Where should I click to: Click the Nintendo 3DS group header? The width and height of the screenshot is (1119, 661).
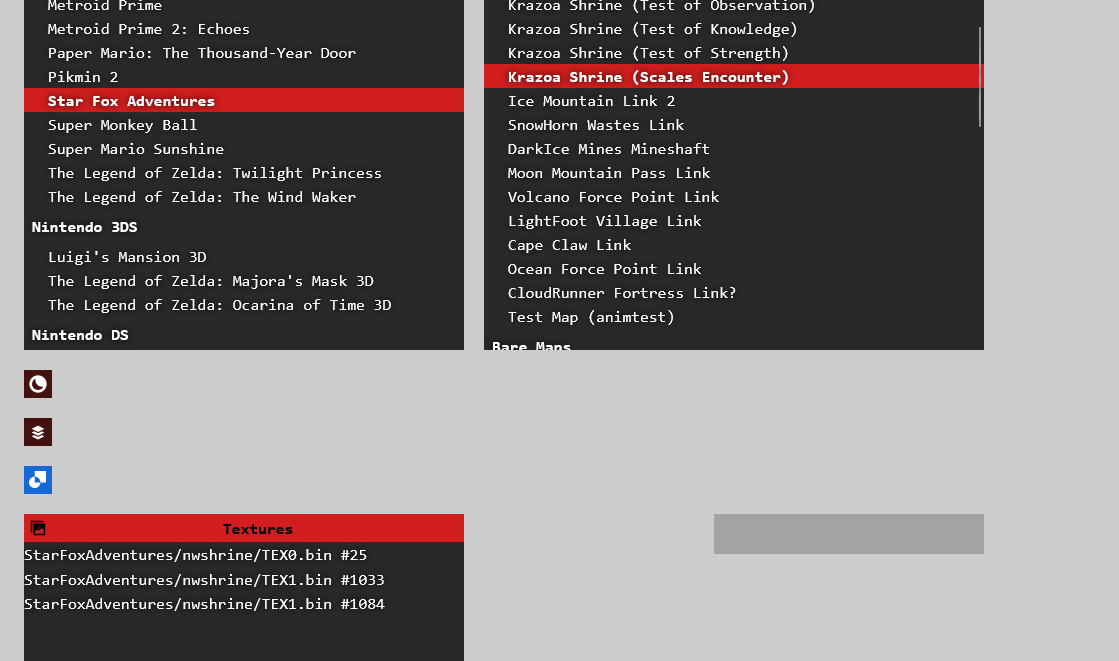pyautogui.click(x=244, y=227)
